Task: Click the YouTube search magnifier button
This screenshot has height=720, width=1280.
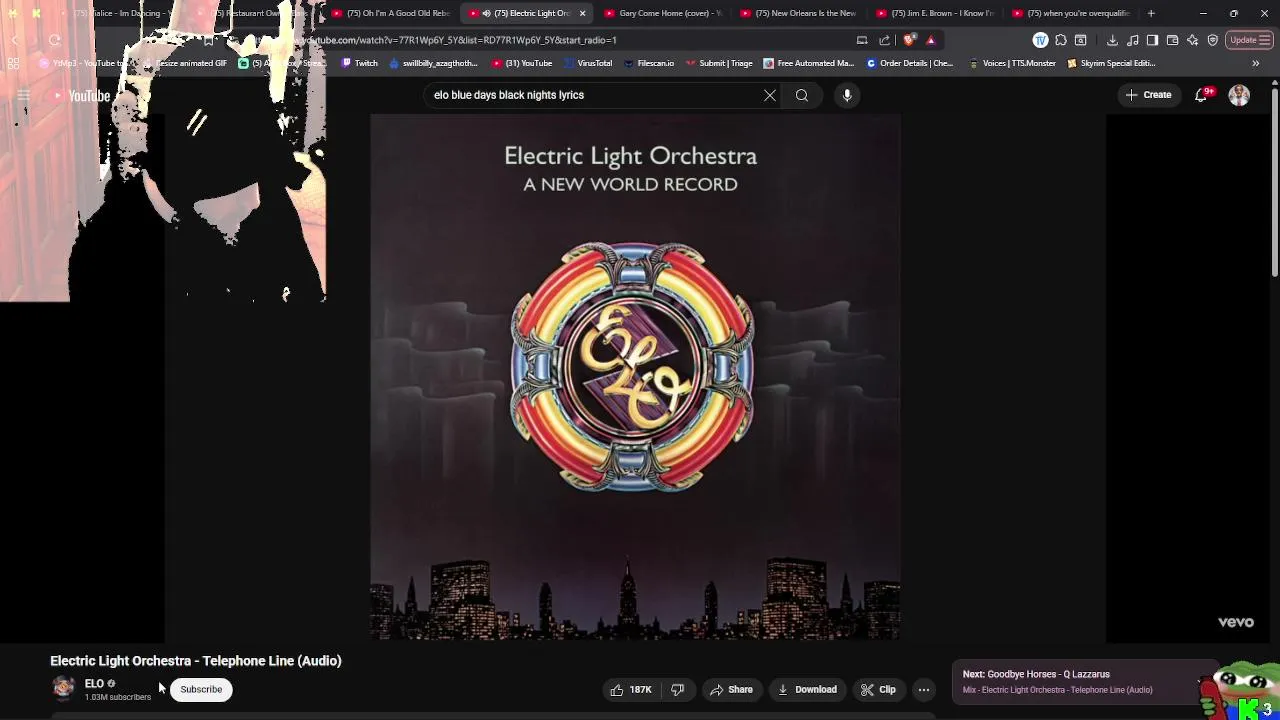Action: pos(802,95)
